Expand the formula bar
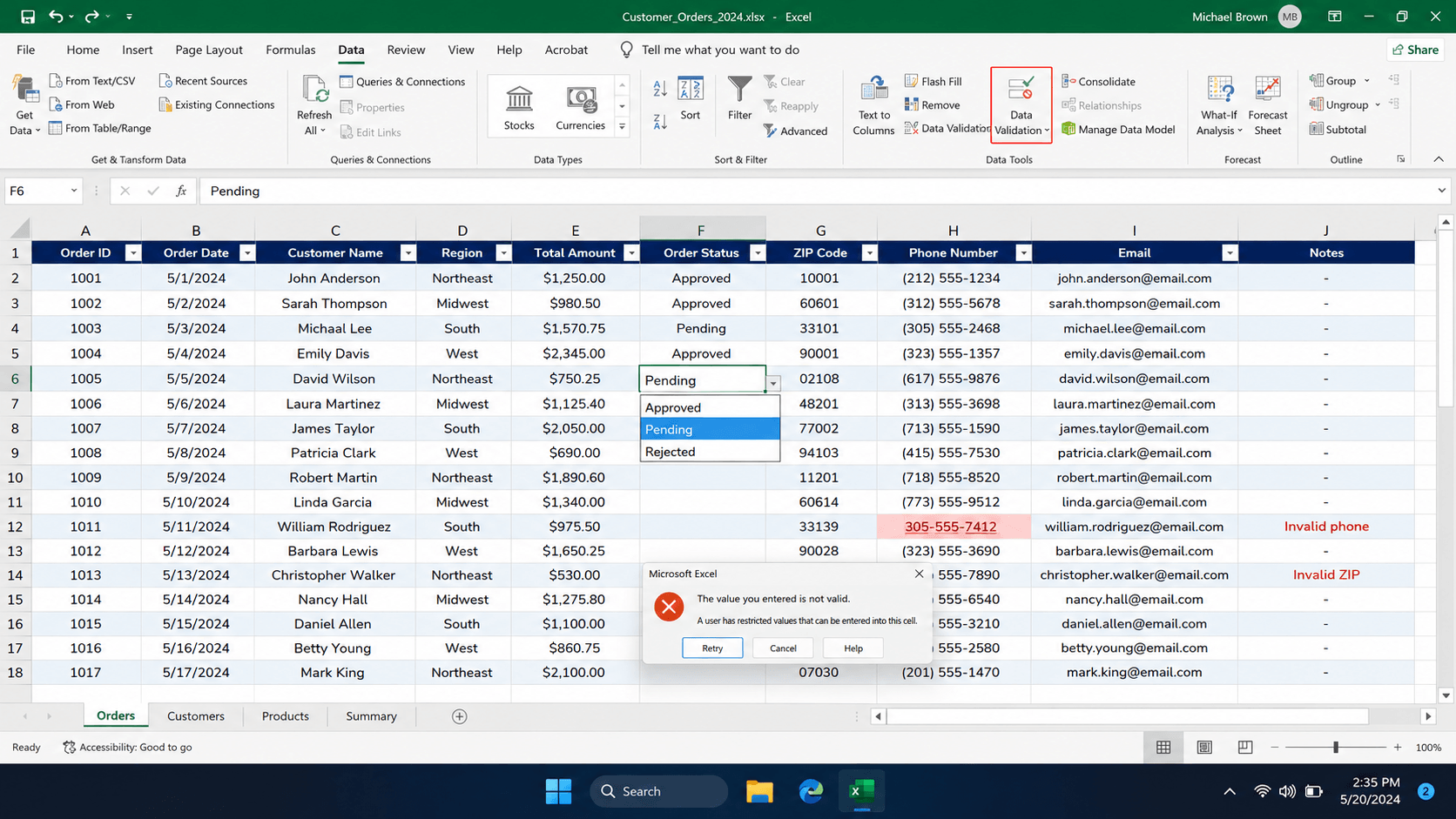 (1441, 191)
